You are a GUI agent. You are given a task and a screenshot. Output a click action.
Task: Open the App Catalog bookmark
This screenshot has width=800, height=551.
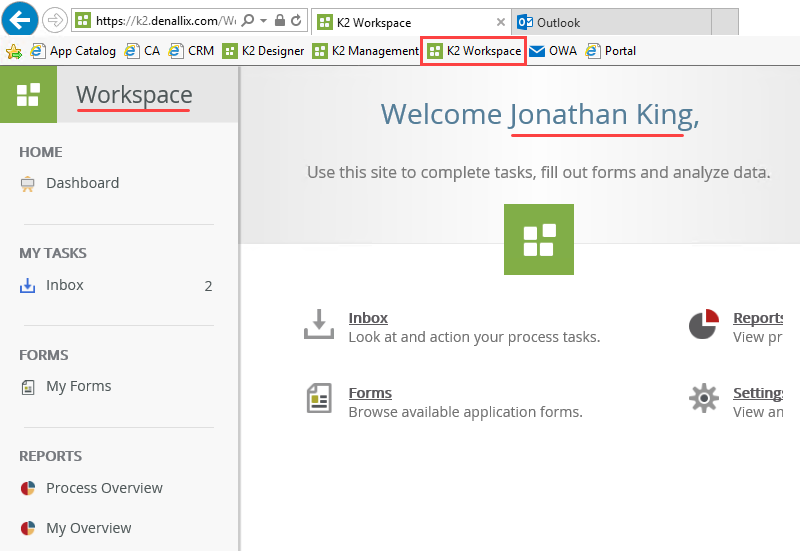(x=73, y=51)
